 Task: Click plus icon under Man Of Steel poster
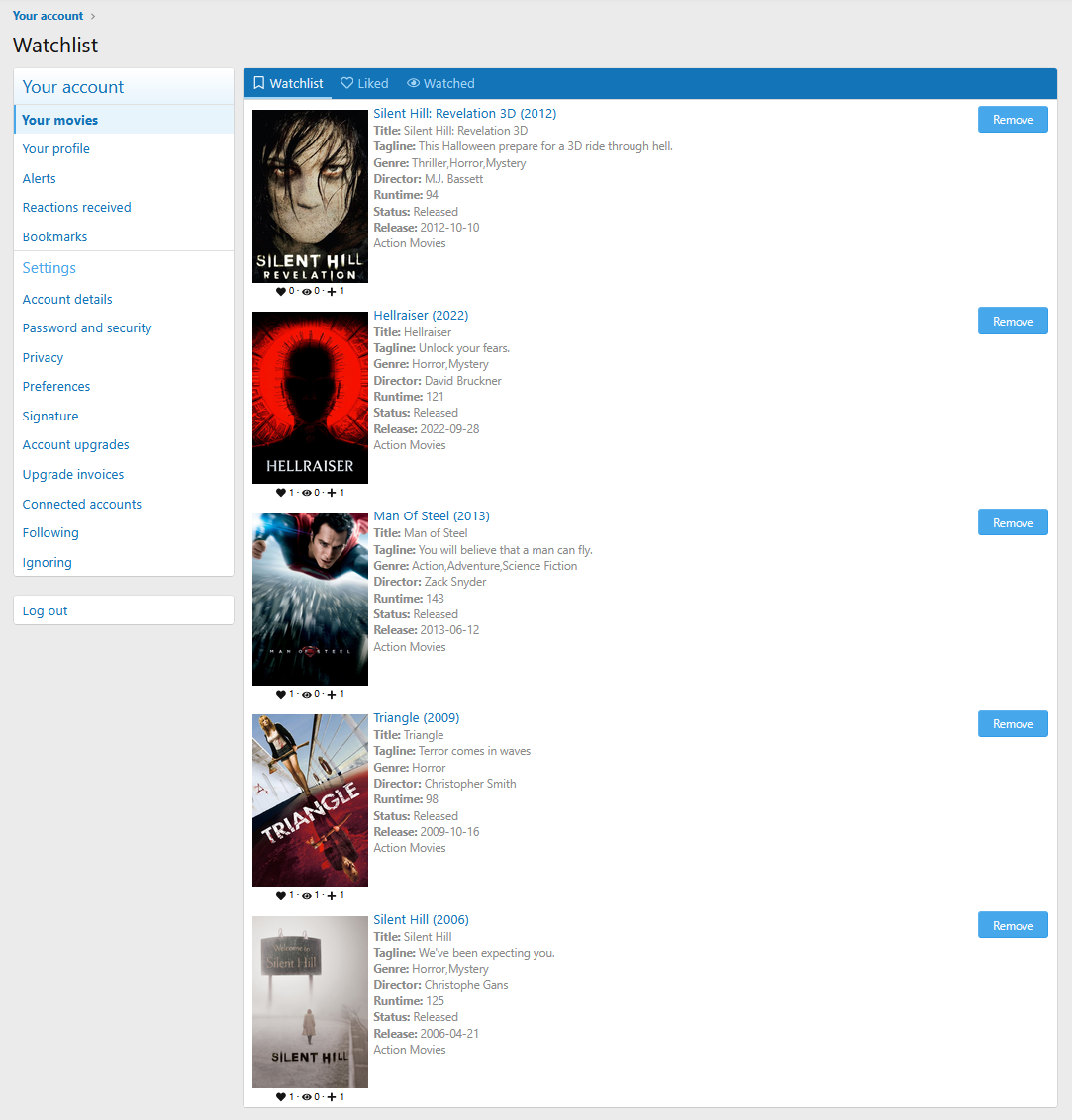332,695
